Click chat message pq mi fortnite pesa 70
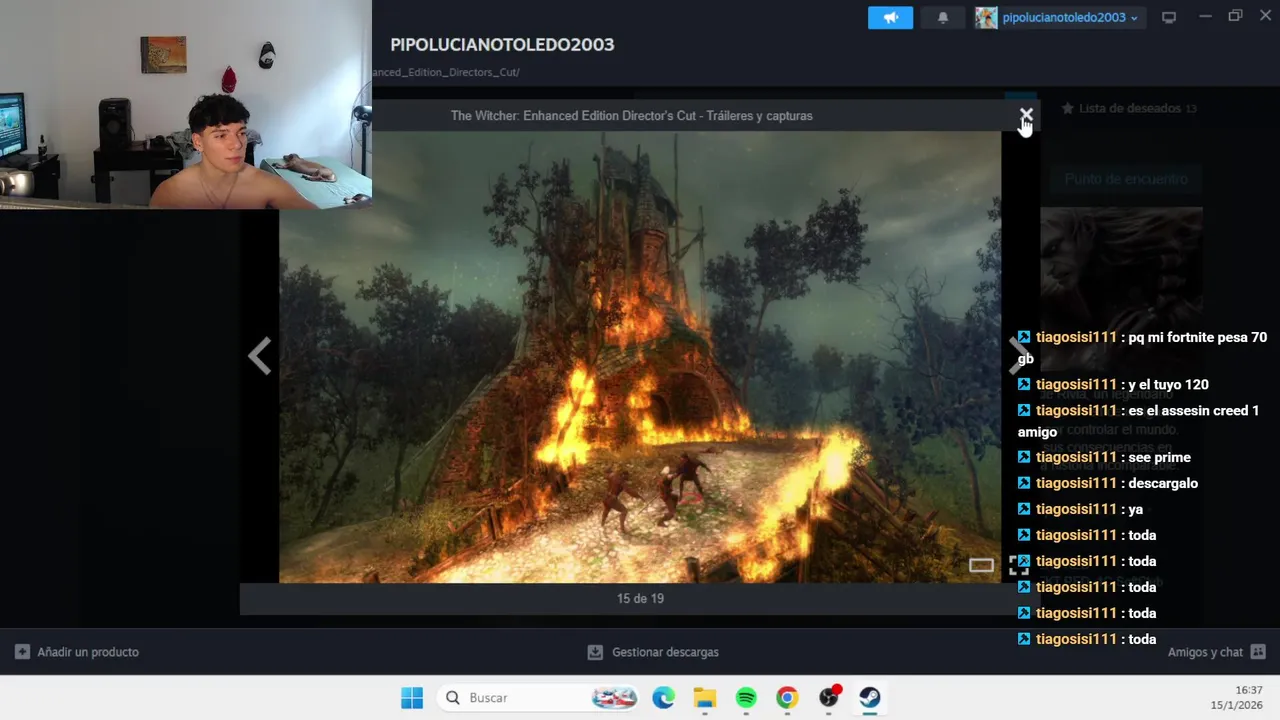 1142,348
